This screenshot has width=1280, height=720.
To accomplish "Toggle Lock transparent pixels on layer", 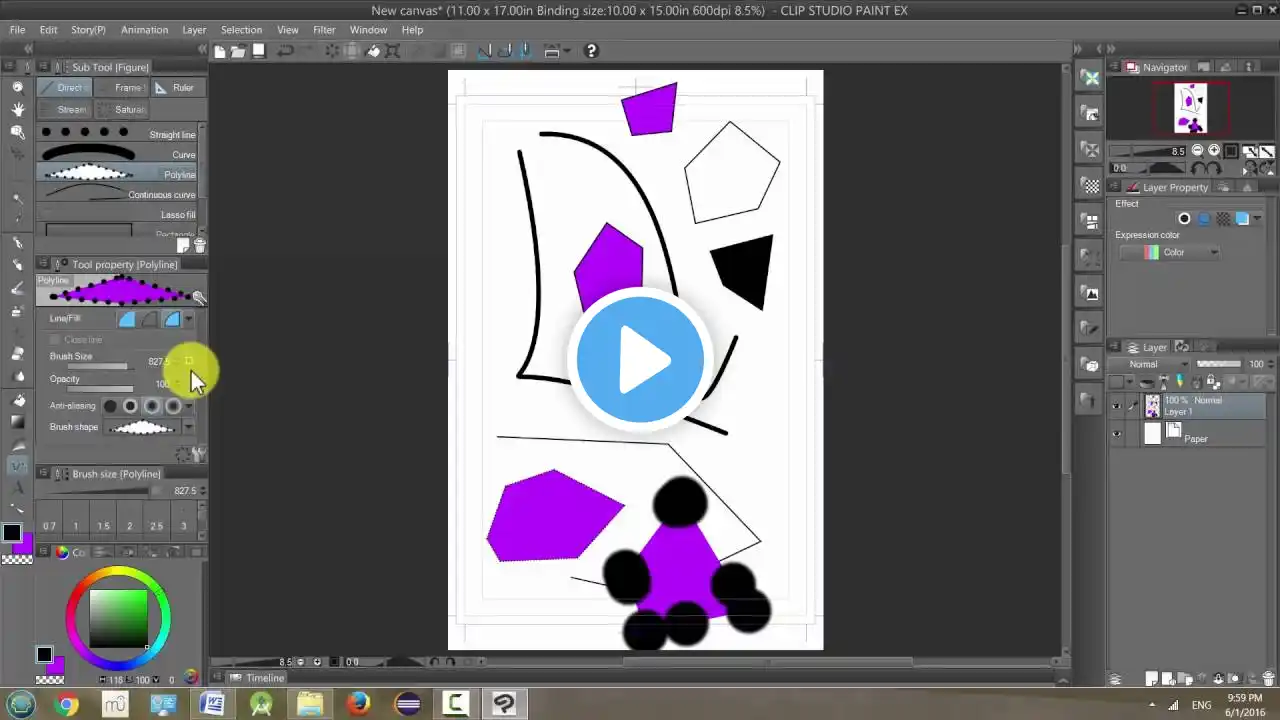I will (x=1213, y=382).
